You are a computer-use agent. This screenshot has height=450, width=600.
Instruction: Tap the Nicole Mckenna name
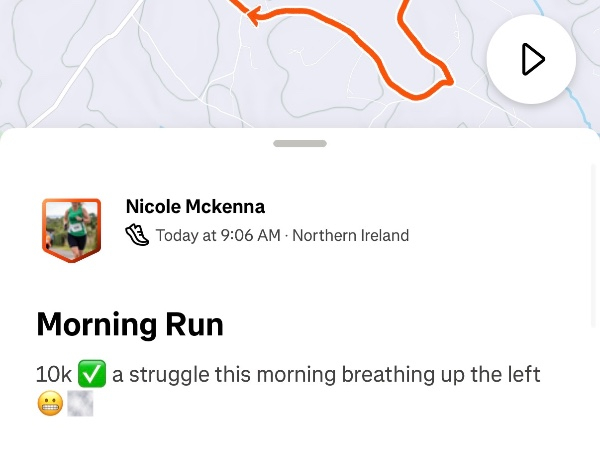pyautogui.click(x=195, y=207)
